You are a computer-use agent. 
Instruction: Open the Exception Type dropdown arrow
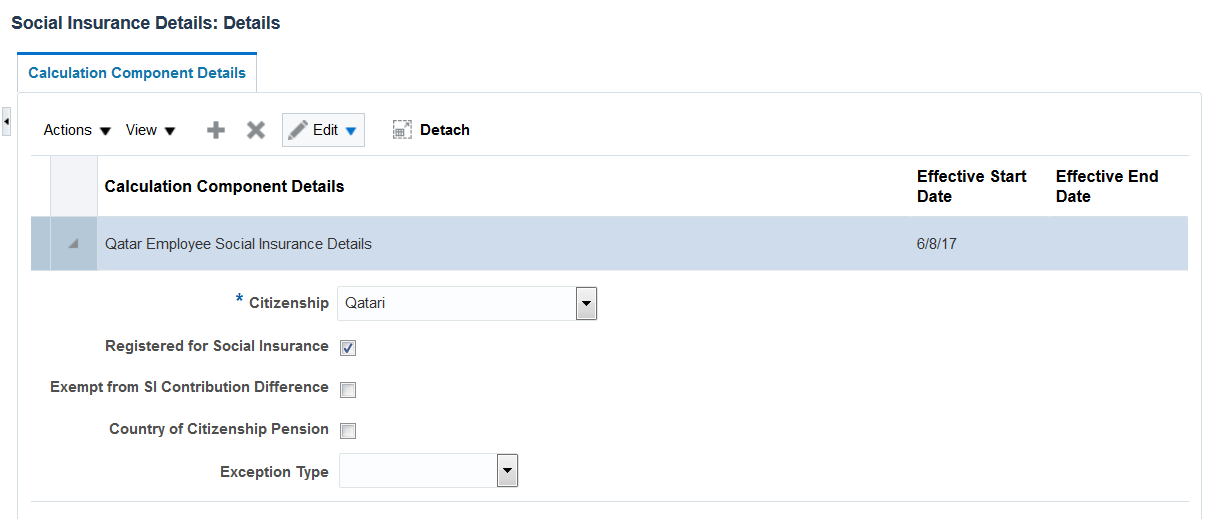pyautogui.click(x=507, y=470)
